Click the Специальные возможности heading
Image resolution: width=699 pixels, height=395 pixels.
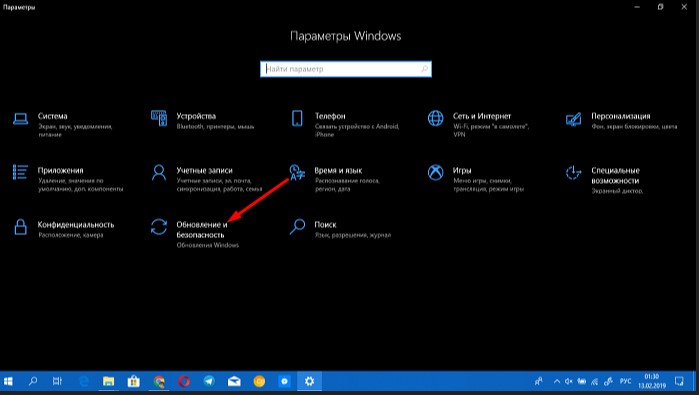[615, 175]
